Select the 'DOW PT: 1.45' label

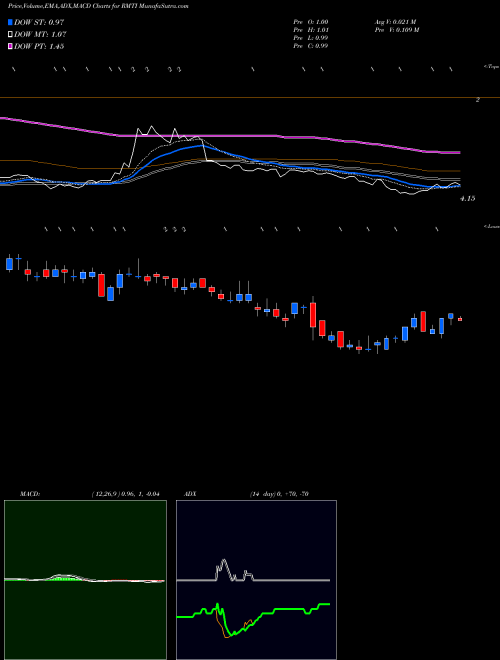39,46
